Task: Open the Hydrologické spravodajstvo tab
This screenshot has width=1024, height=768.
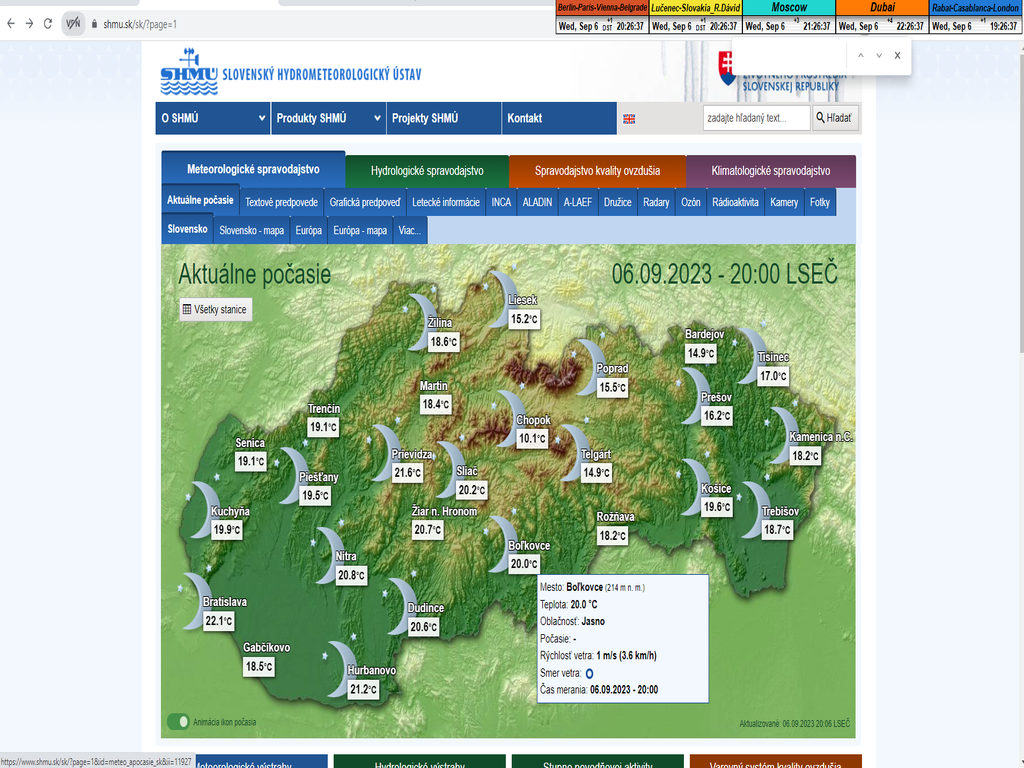Action: (x=427, y=171)
